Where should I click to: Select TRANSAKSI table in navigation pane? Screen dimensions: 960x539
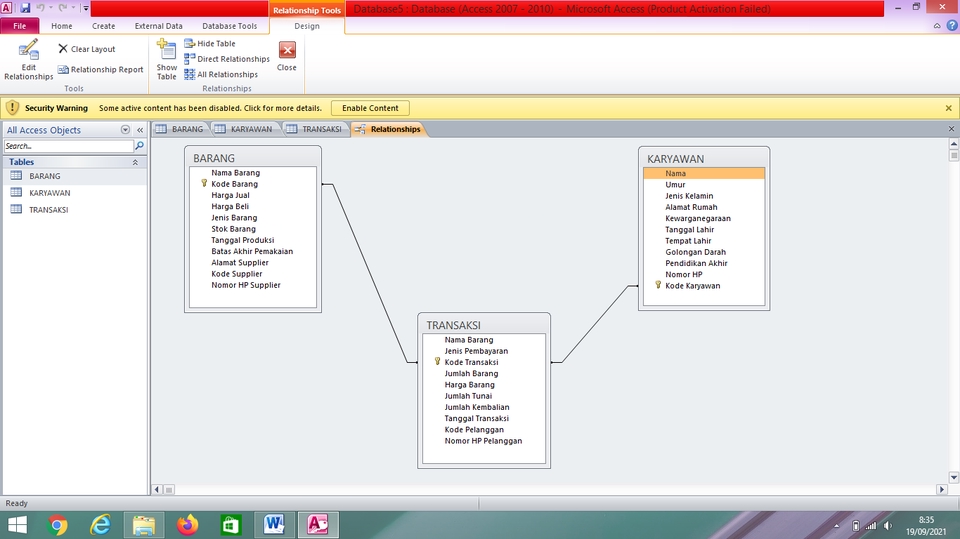click(74, 209)
